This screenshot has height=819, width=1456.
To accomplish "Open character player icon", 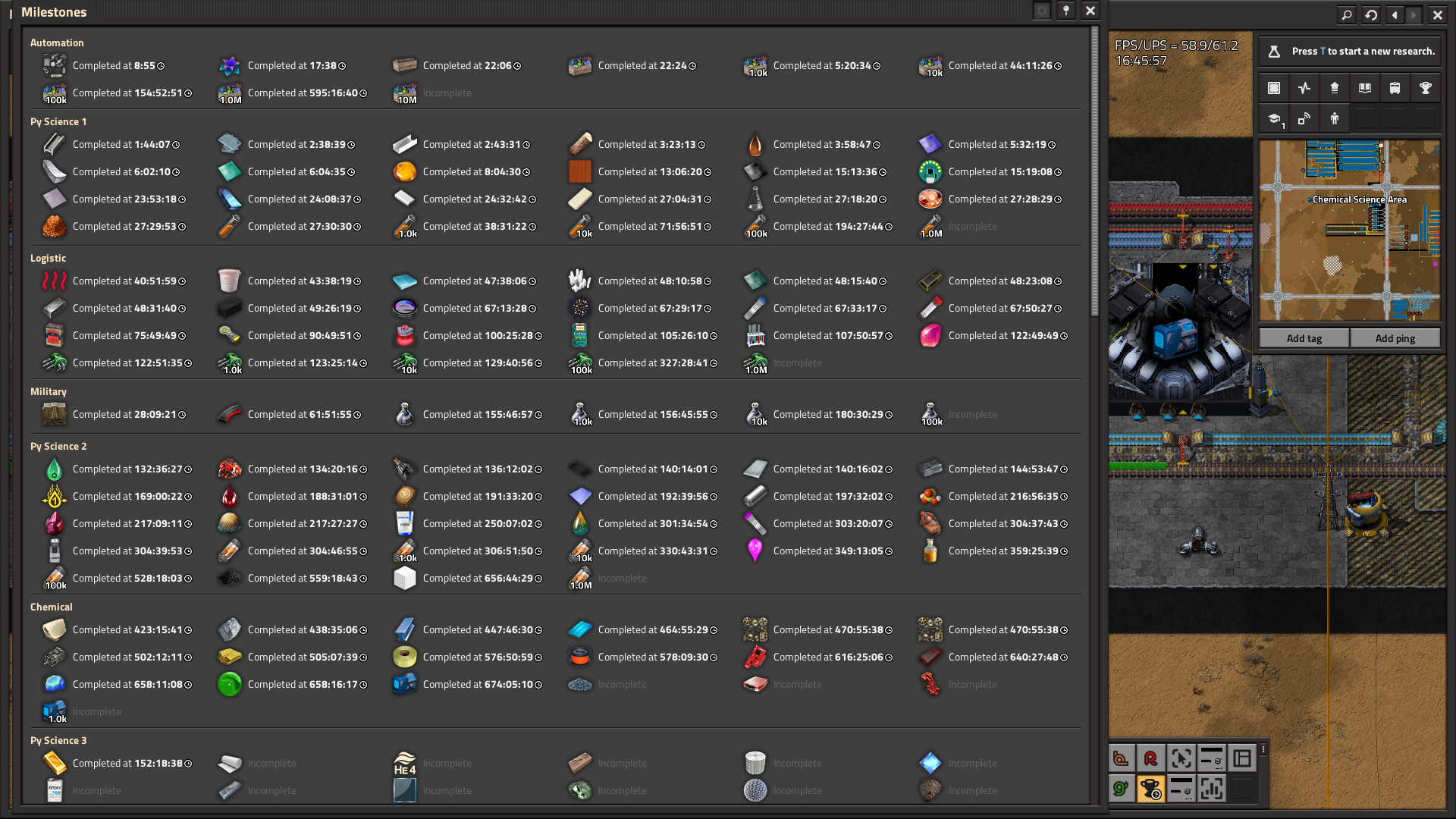I will point(1335,118).
